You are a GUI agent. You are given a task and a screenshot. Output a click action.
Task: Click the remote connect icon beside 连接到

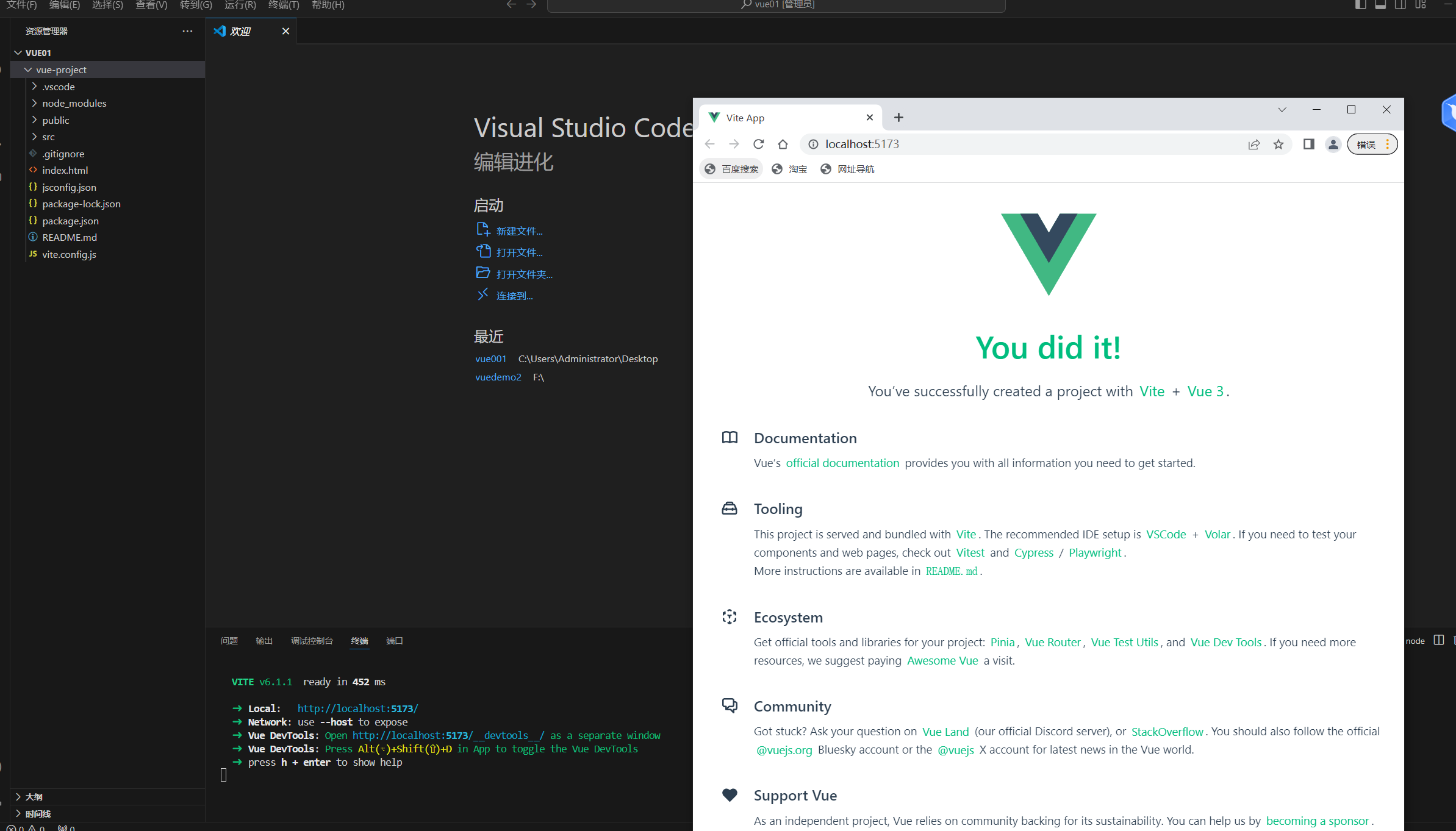[483, 294]
